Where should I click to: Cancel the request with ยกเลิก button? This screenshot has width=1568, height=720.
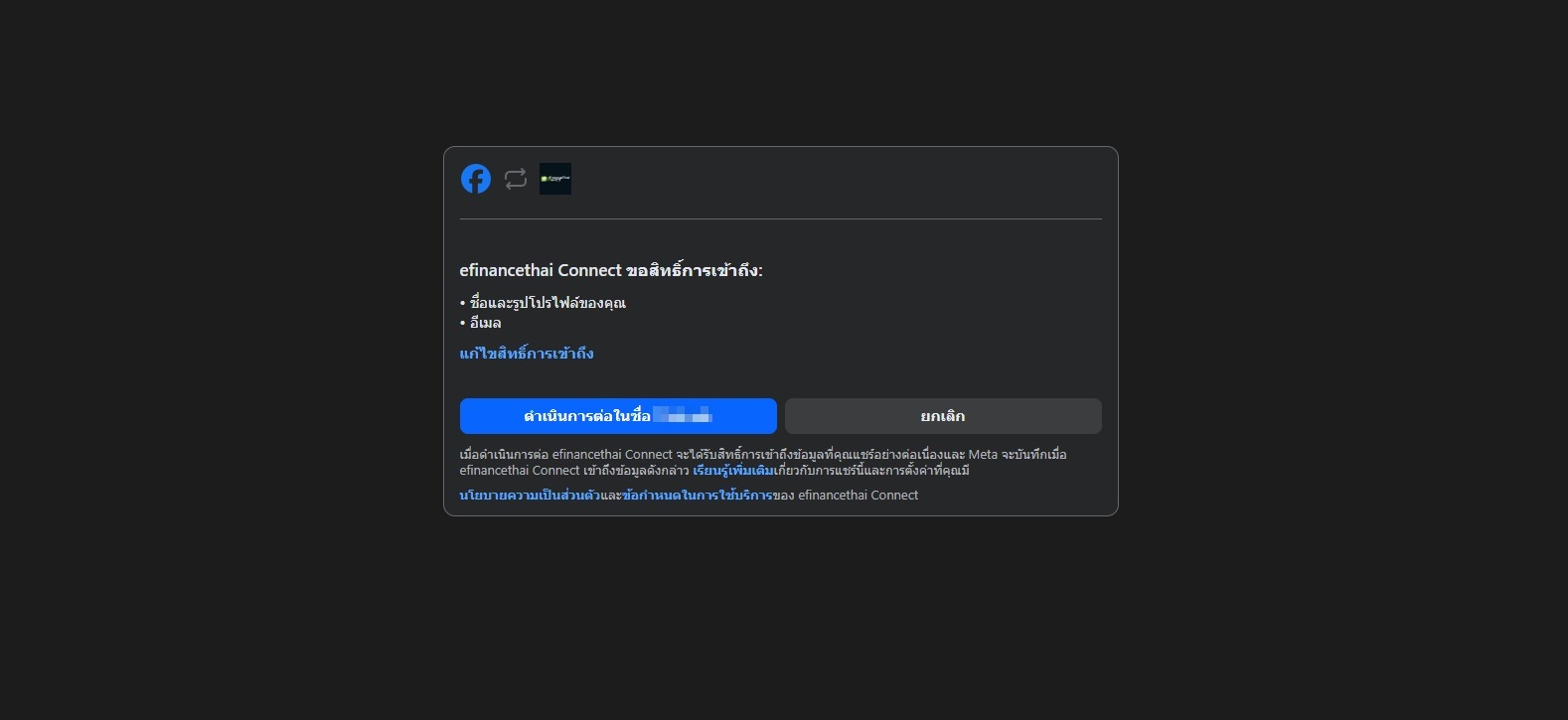pyautogui.click(x=943, y=416)
